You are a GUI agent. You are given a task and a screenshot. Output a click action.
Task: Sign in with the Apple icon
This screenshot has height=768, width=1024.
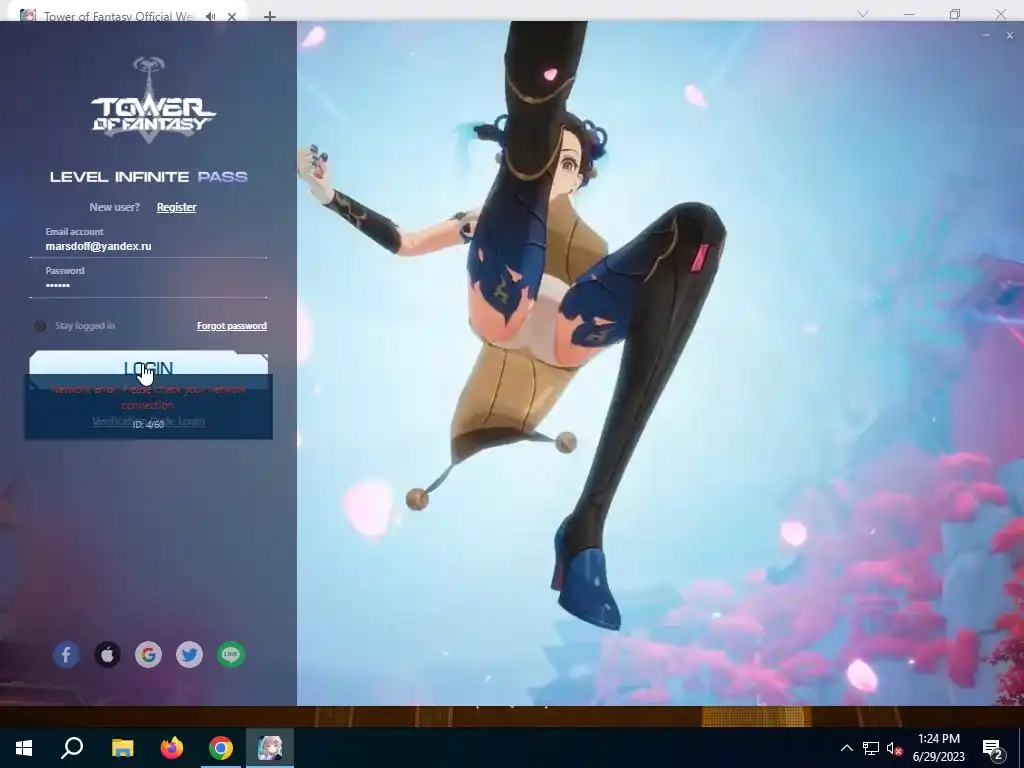tap(108, 654)
